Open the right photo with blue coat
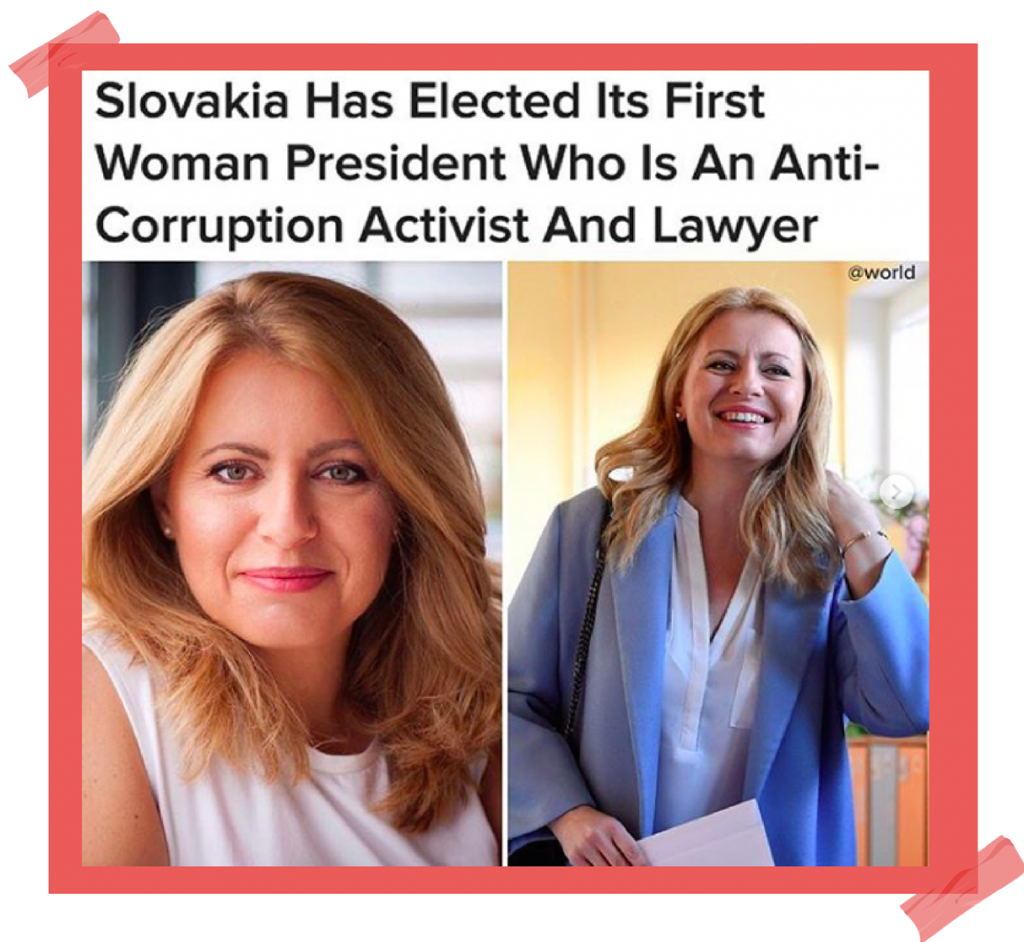This screenshot has width=1024, height=942. pyautogui.click(x=718, y=563)
